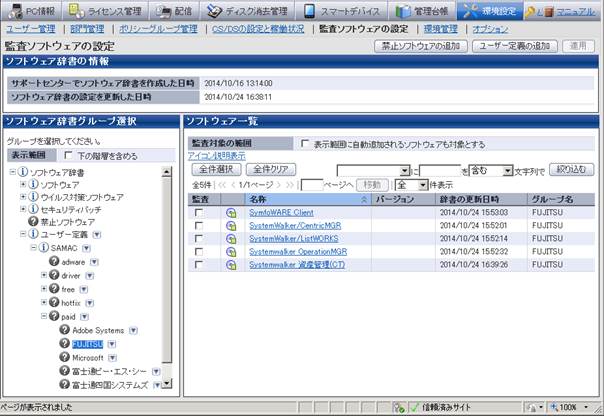Collapse the ユーザー定義 tree node
The width and height of the screenshot is (604, 416).
click(x=23, y=234)
